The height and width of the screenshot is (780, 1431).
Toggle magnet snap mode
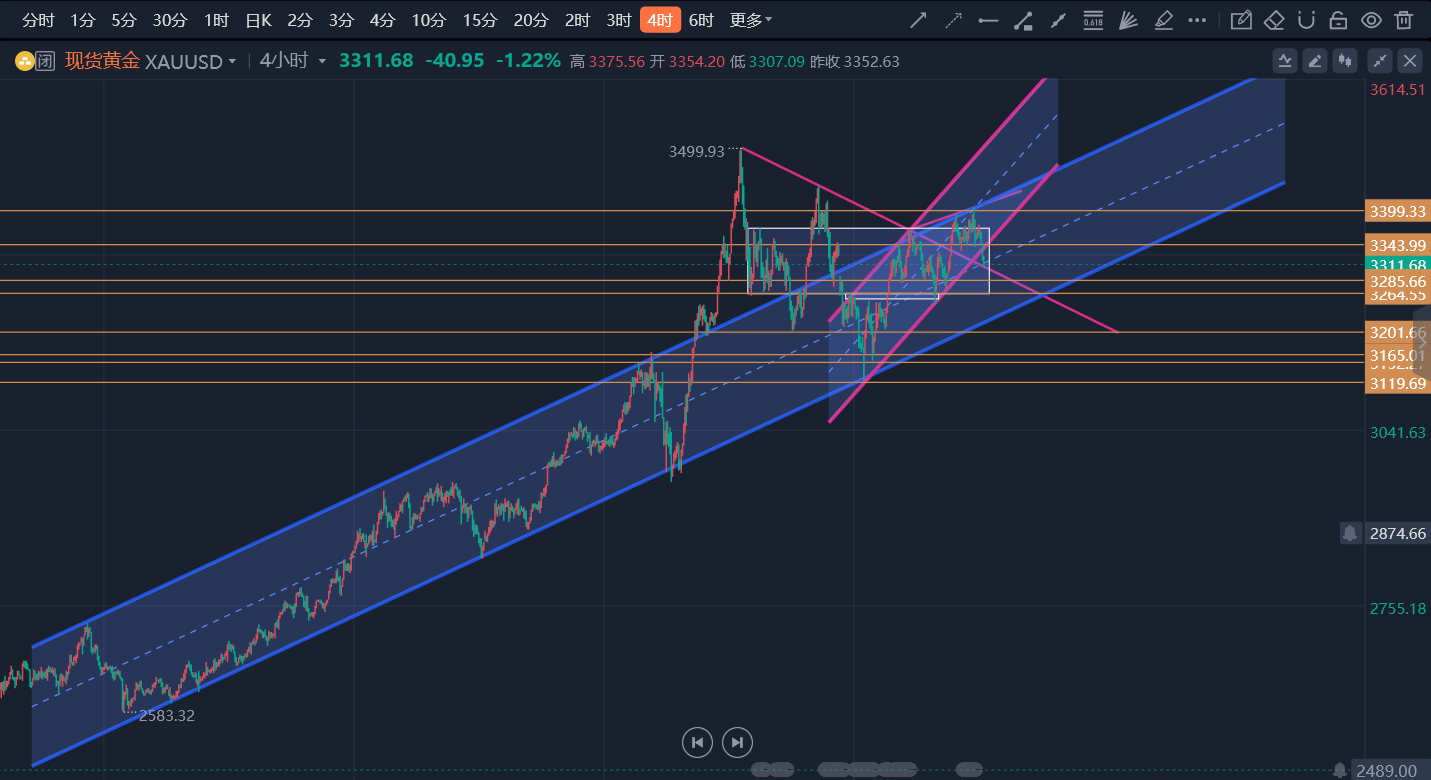point(1306,20)
